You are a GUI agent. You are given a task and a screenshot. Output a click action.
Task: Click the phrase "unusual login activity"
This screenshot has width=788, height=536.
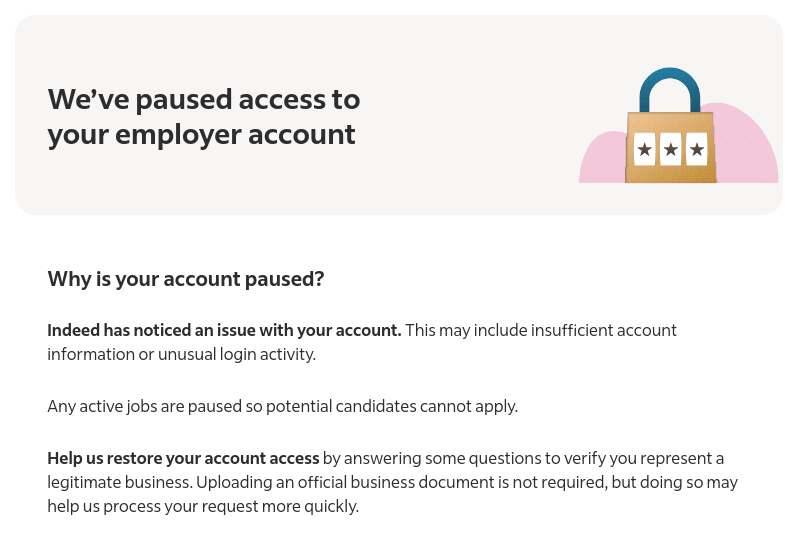click(236, 354)
